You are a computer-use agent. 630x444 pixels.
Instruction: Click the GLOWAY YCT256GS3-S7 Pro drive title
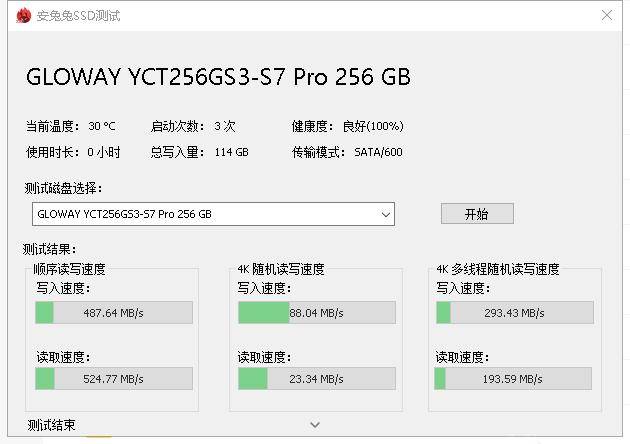218,77
